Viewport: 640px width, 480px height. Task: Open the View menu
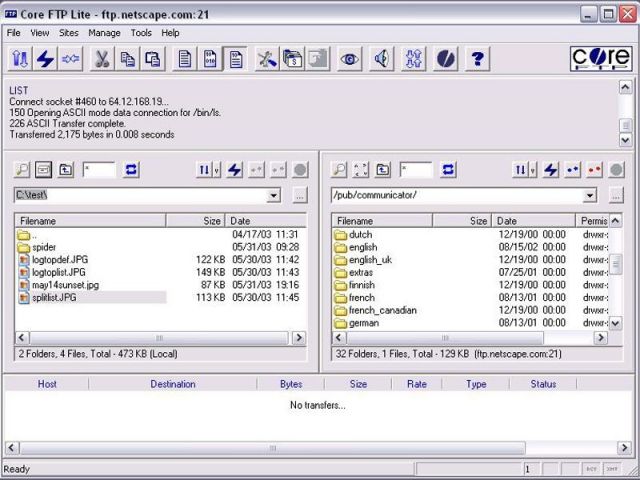tap(40, 33)
